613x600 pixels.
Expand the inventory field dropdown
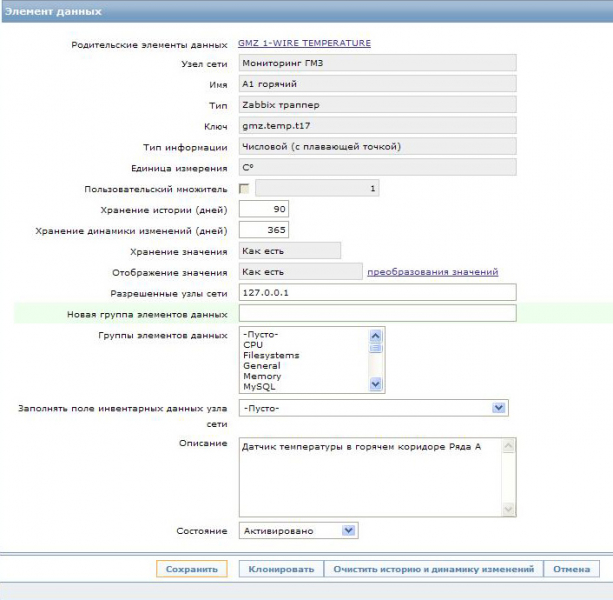pyautogui.click(x=498, y=408)
